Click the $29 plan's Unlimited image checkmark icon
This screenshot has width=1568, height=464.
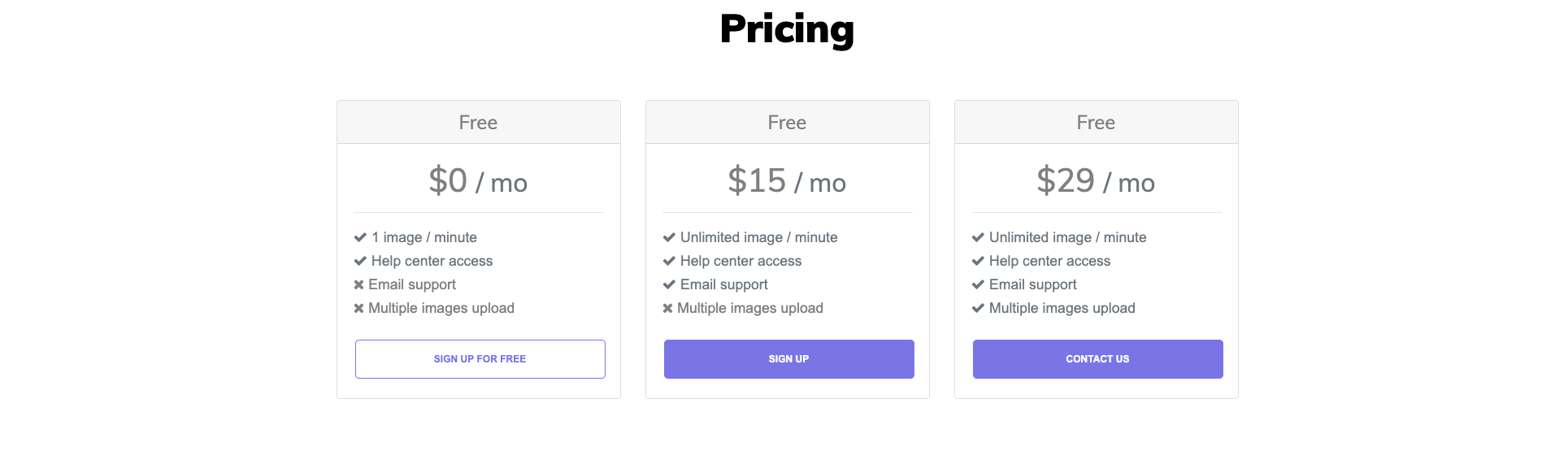978,237
